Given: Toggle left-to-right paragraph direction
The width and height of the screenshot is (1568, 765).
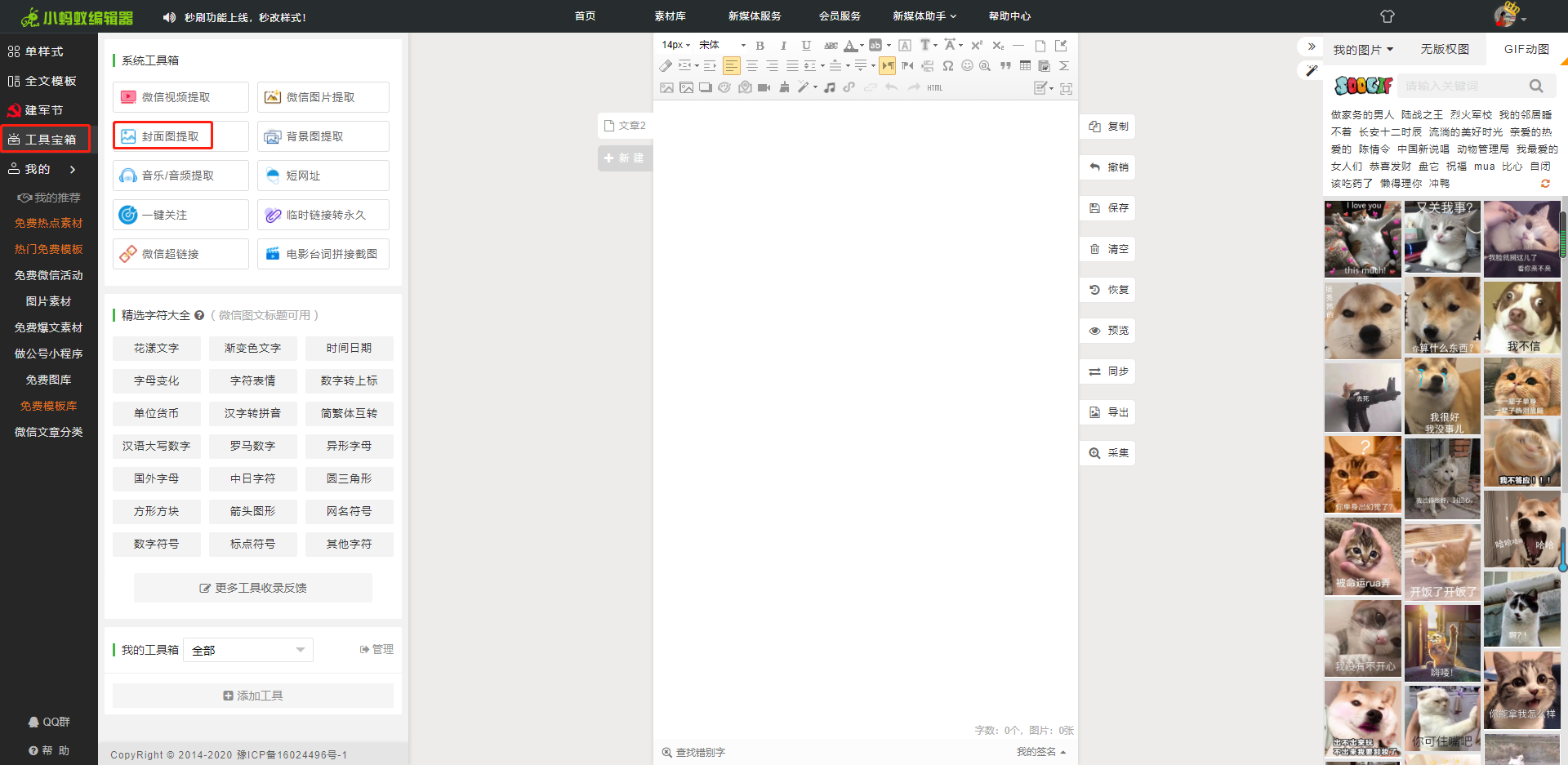Looking at the screenshot, I should pos(888,66).
